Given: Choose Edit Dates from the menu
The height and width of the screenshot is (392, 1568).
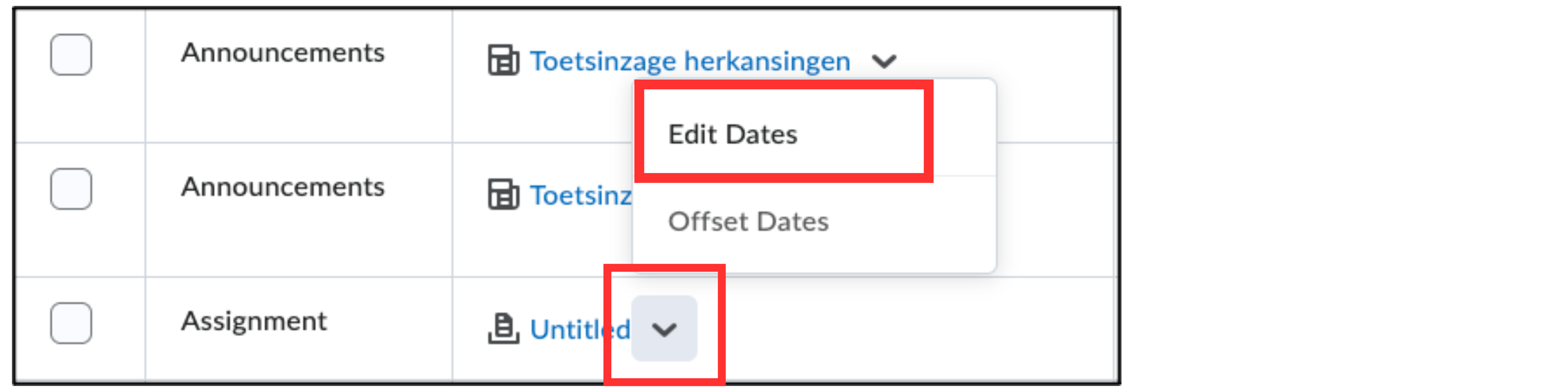Looking at the screenshot, I should (732, 135).
